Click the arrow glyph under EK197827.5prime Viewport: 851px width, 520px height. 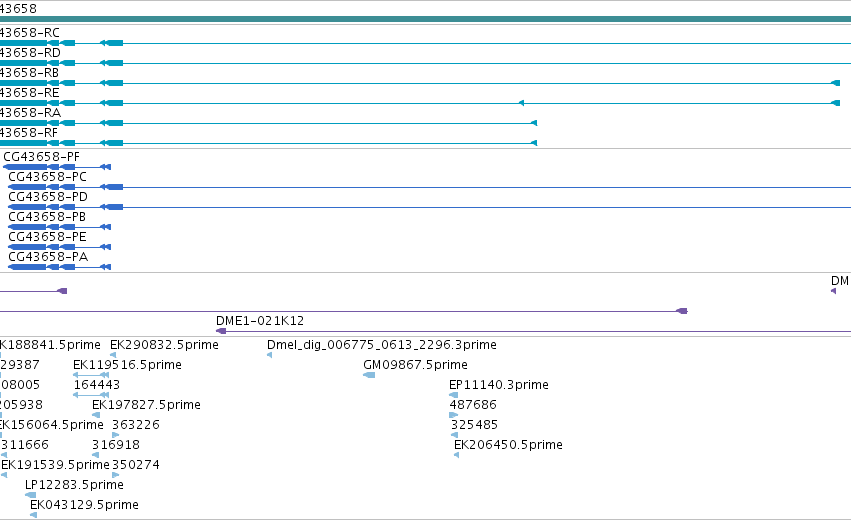coord(96,415)
